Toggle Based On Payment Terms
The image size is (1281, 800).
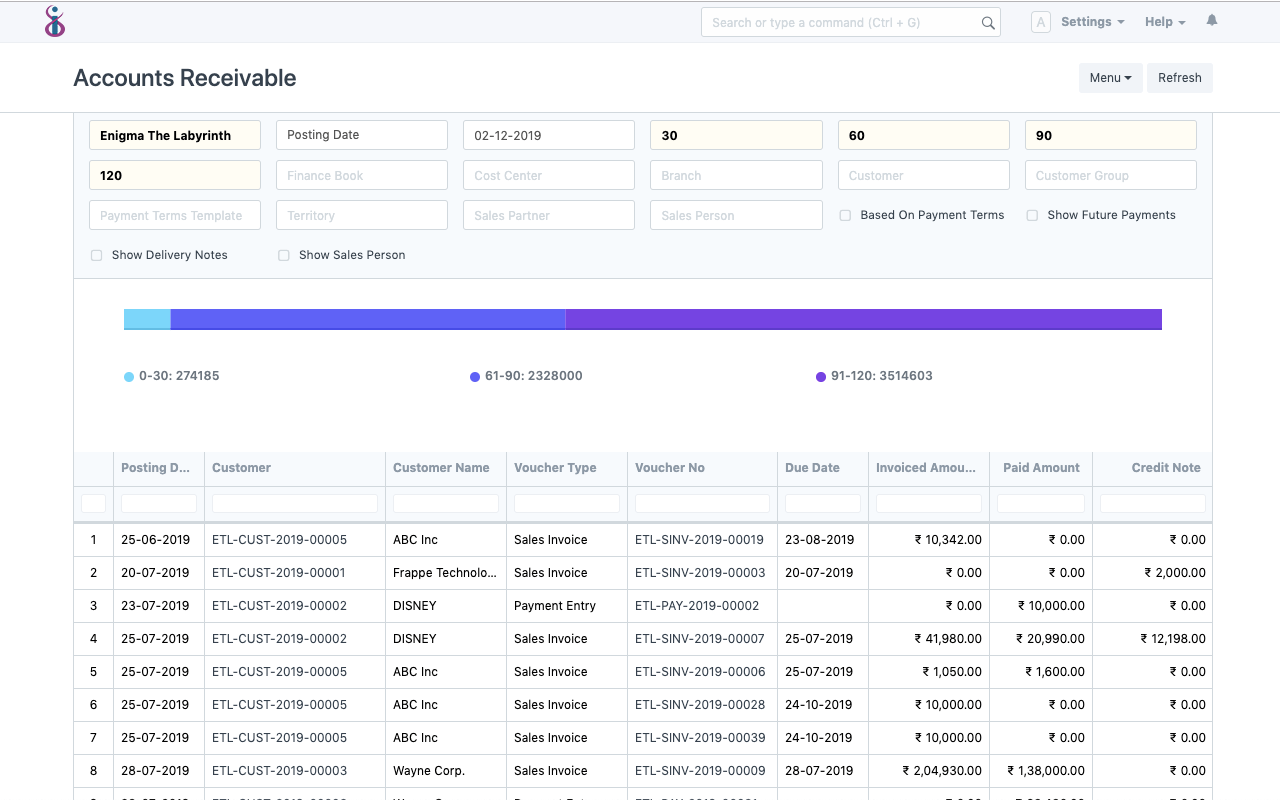[x=845, y=215]
